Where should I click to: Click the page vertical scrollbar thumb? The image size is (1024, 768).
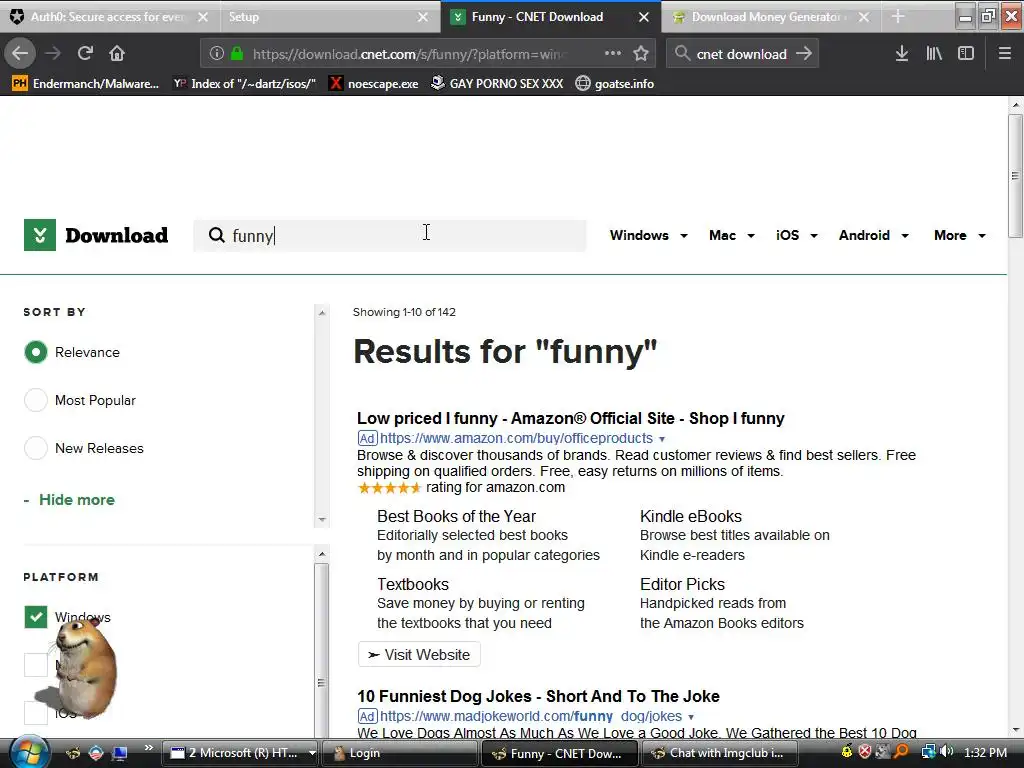click(1015, 176)
